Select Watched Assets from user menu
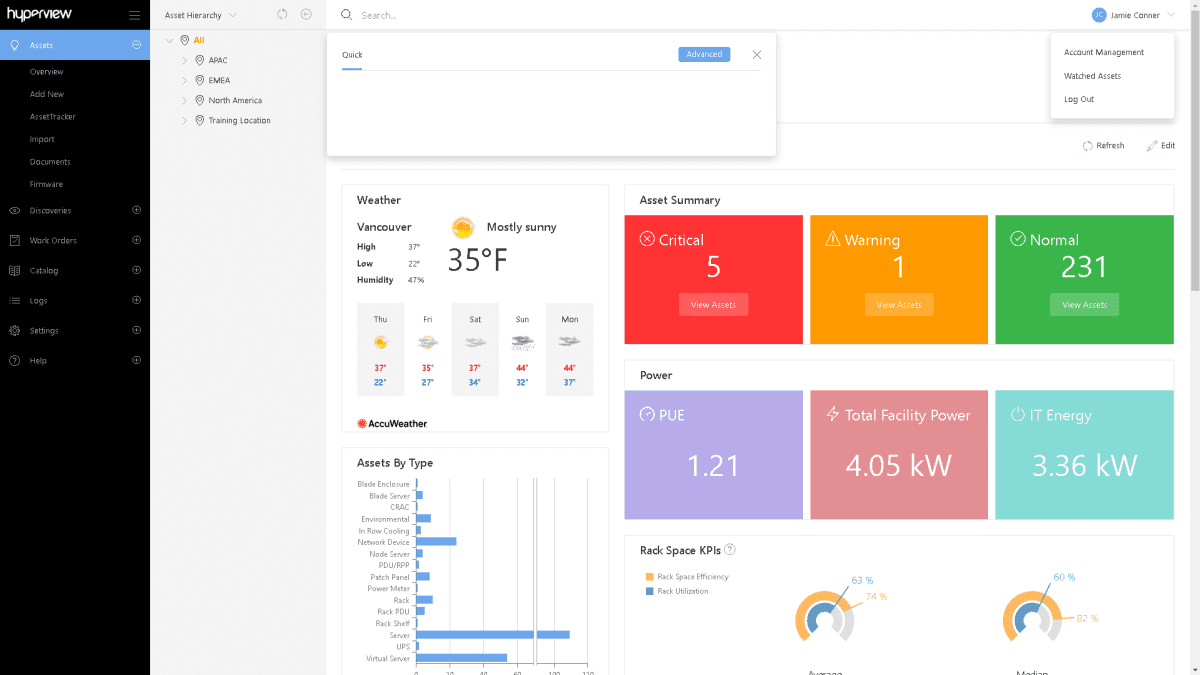 click(1092, 76)
